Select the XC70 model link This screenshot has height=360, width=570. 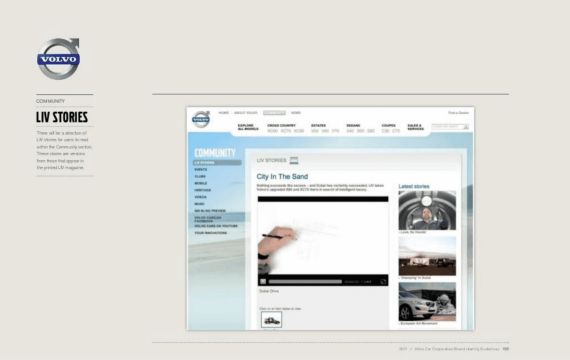pos(286,131)
